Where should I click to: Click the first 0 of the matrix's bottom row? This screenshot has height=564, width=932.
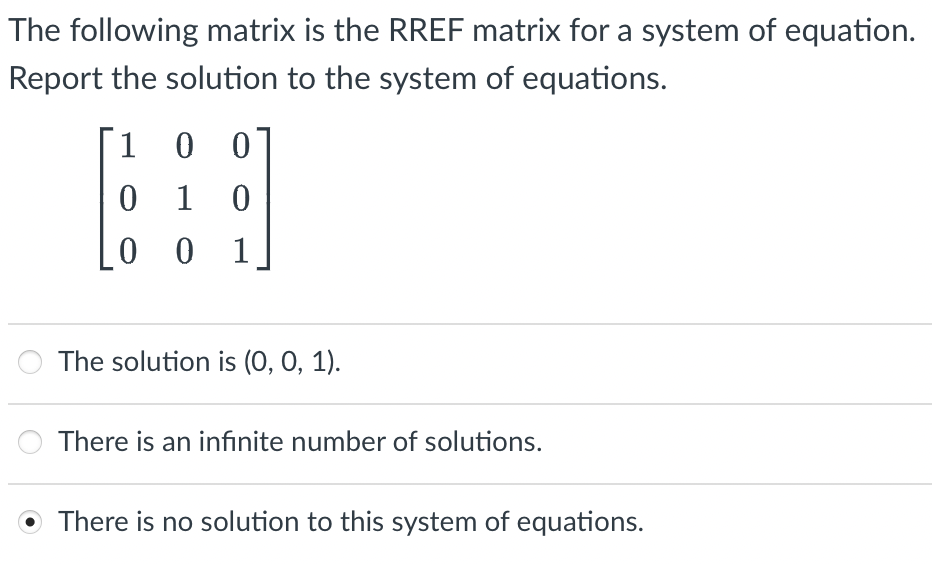pos(127,251)
